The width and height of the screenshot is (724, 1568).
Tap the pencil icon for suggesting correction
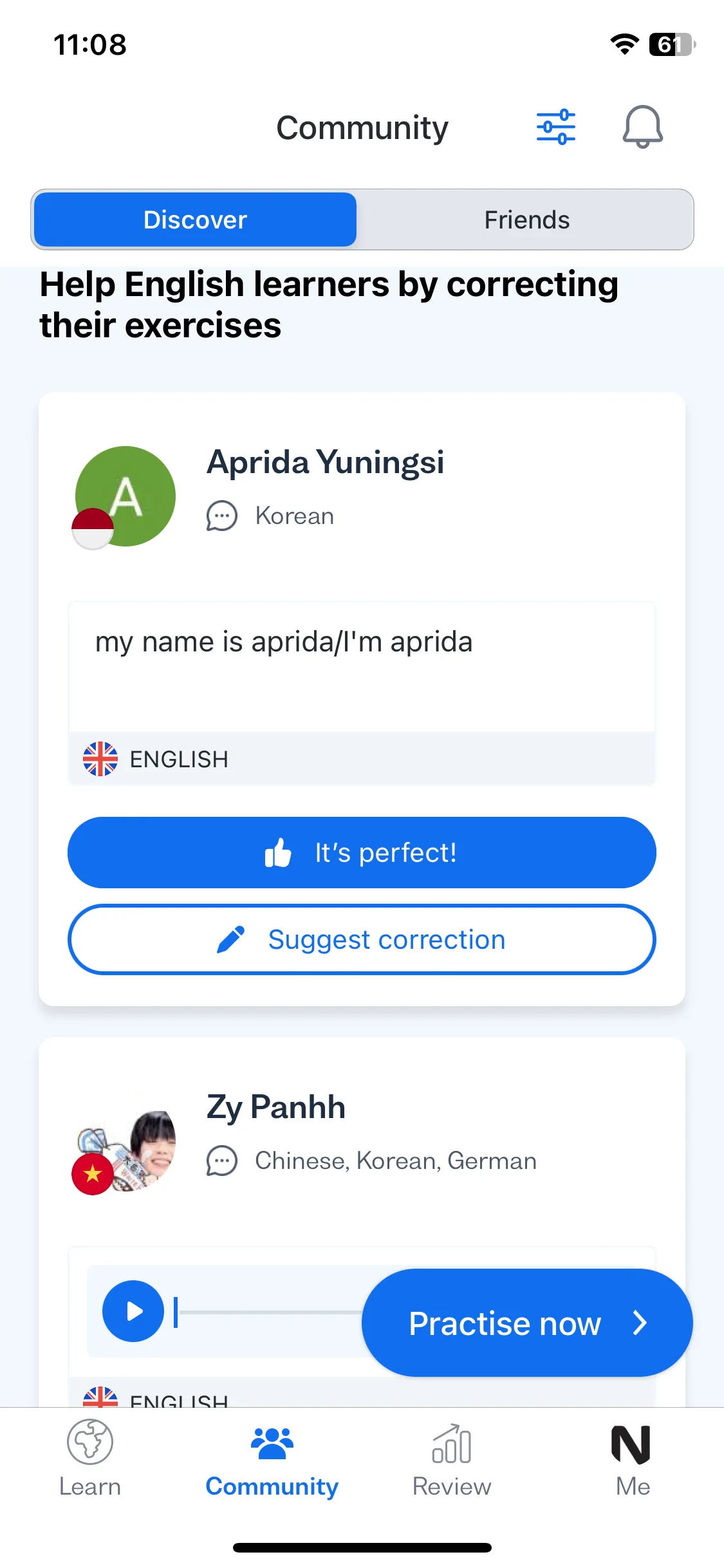[231, 939]
